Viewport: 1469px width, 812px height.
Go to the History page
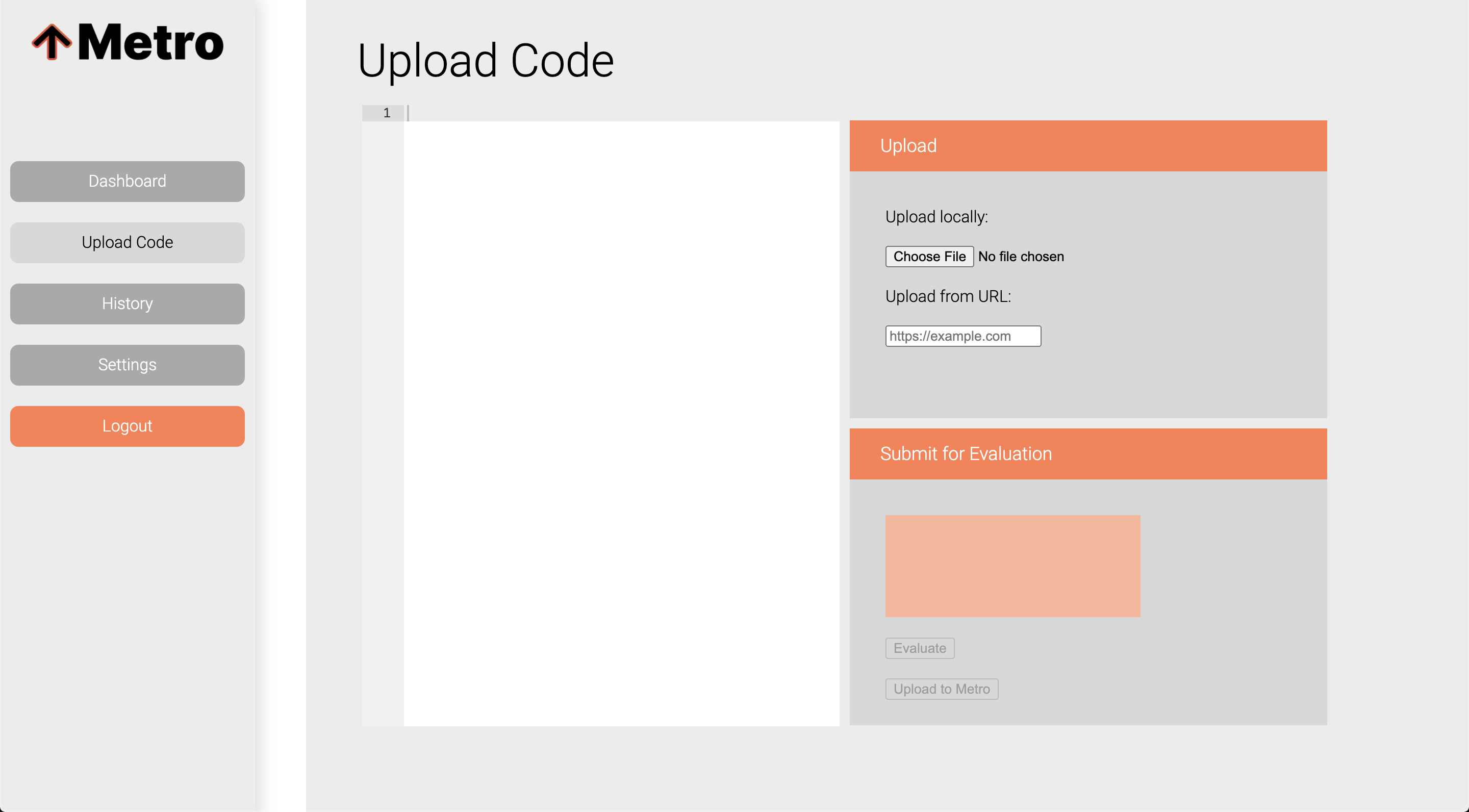pos(127,304)
